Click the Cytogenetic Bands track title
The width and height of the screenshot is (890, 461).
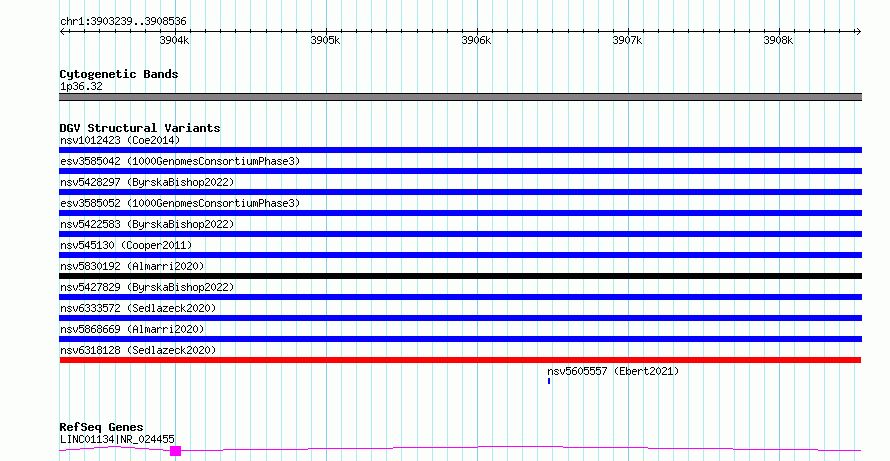coord(119,74)
